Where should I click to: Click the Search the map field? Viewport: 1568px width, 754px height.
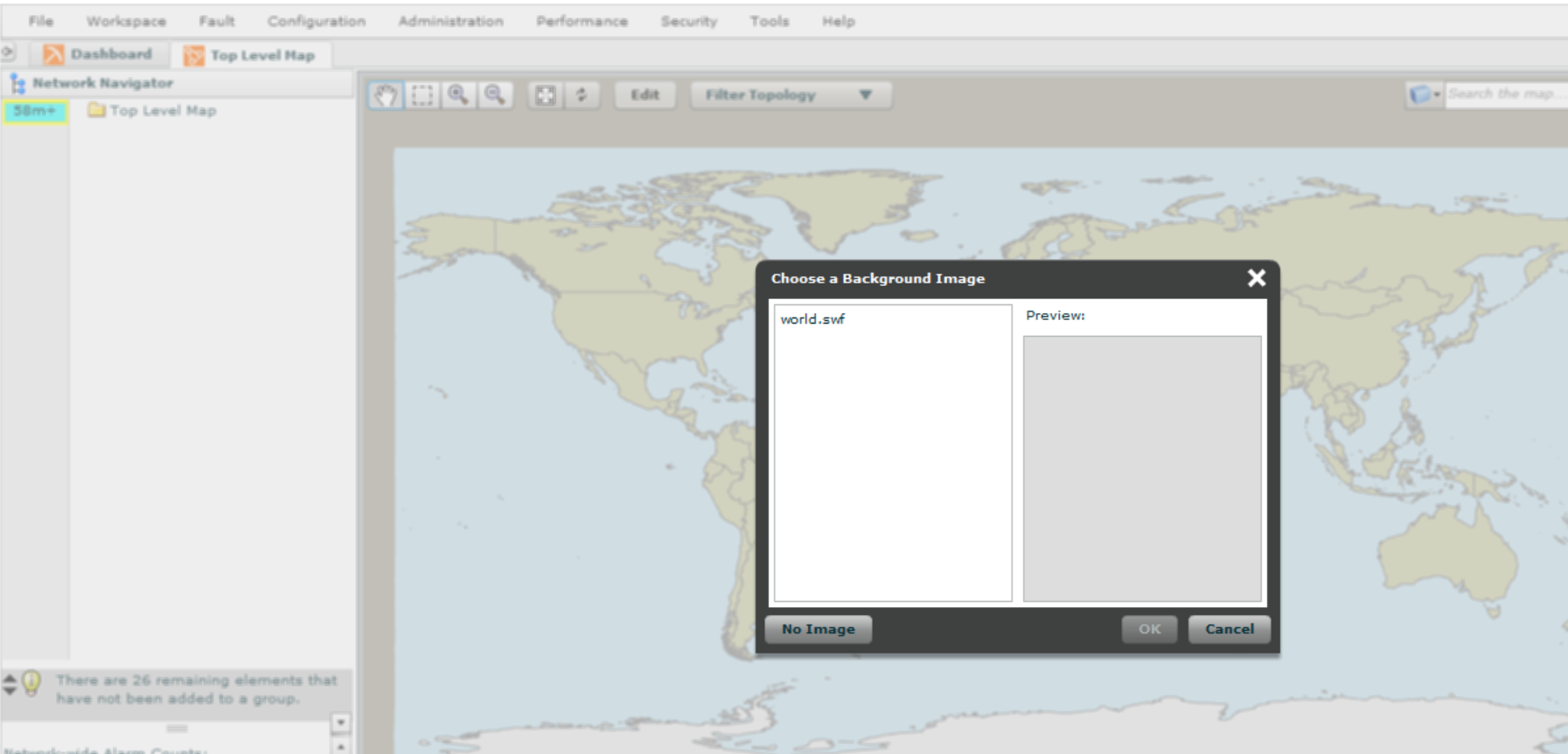pyautogui.click(x=1505, y=94)
